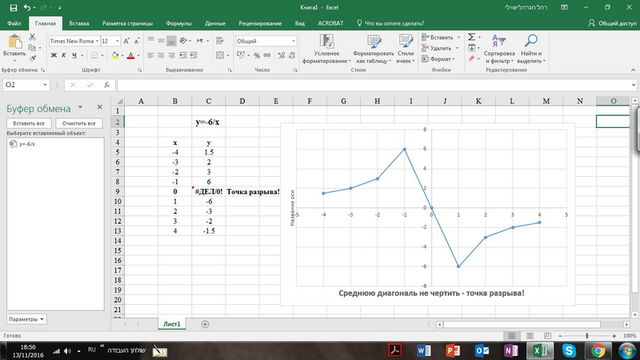The width and height of the screenshot is (640, 360).
Task: Switch to the Вставка ribbon tab
Action: 79,23
